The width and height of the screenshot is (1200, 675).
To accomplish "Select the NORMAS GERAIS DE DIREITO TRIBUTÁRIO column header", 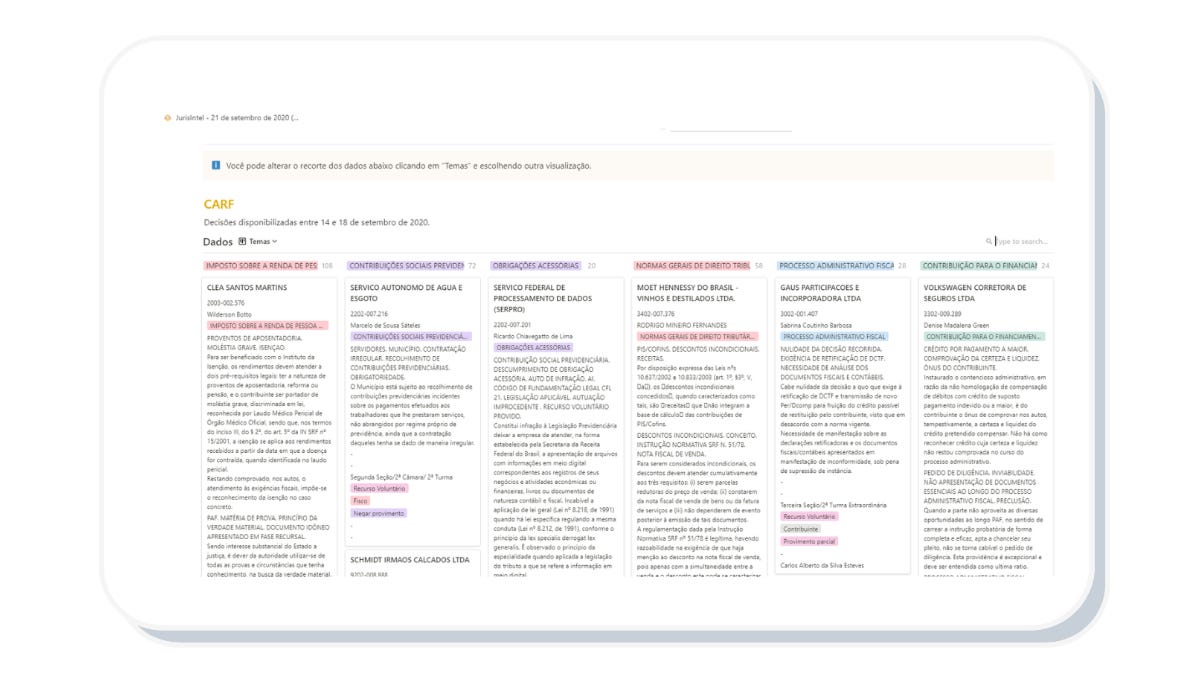I will pos(692,266).
